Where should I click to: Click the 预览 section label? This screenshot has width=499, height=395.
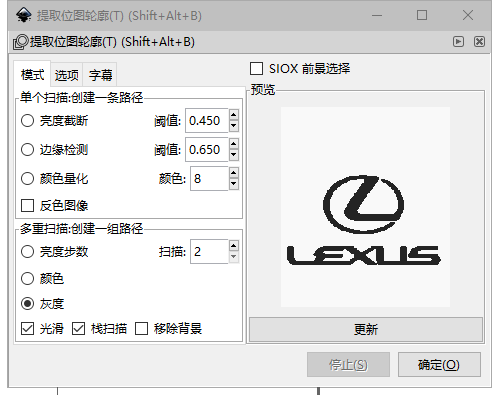click(263, 90)
